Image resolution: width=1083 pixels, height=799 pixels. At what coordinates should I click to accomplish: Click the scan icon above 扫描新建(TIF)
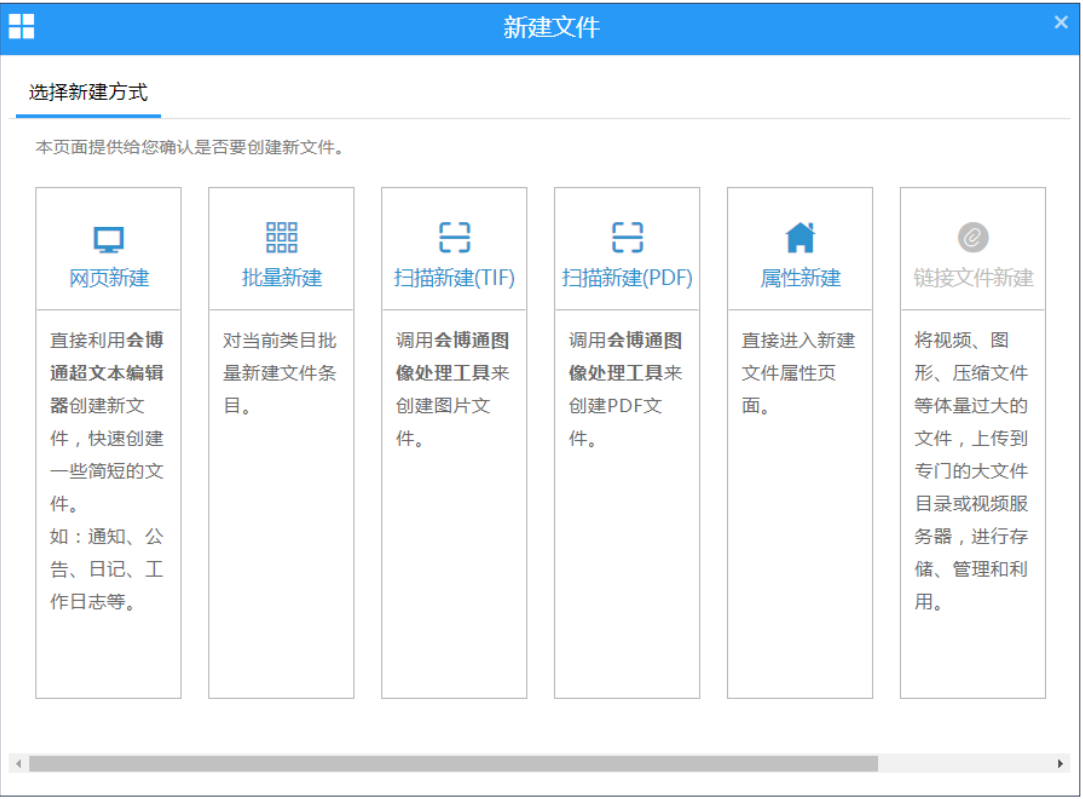(x=454, y=238)
